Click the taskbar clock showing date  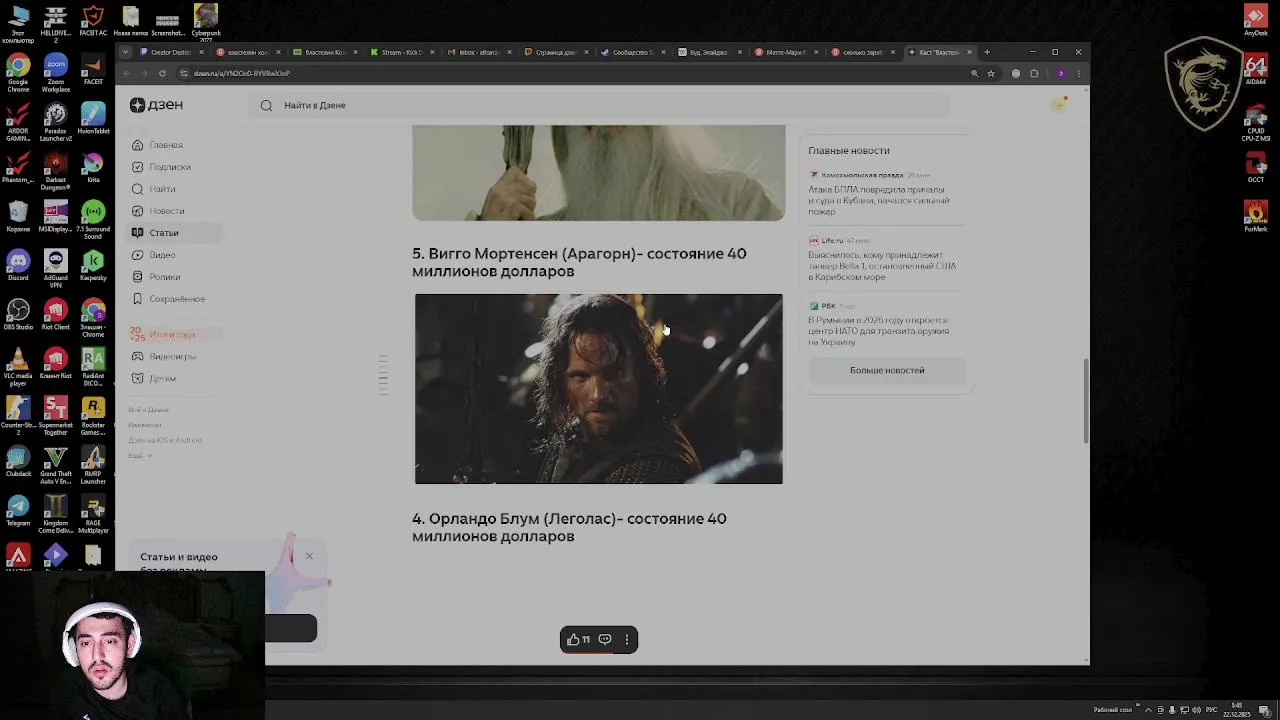1238,710
